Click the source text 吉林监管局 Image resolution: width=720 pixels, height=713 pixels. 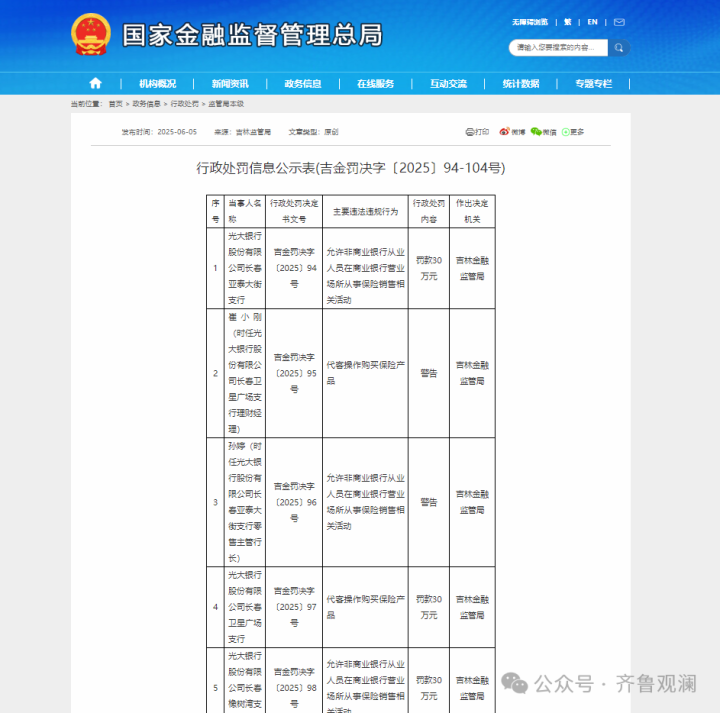click(x=253, y=132)
